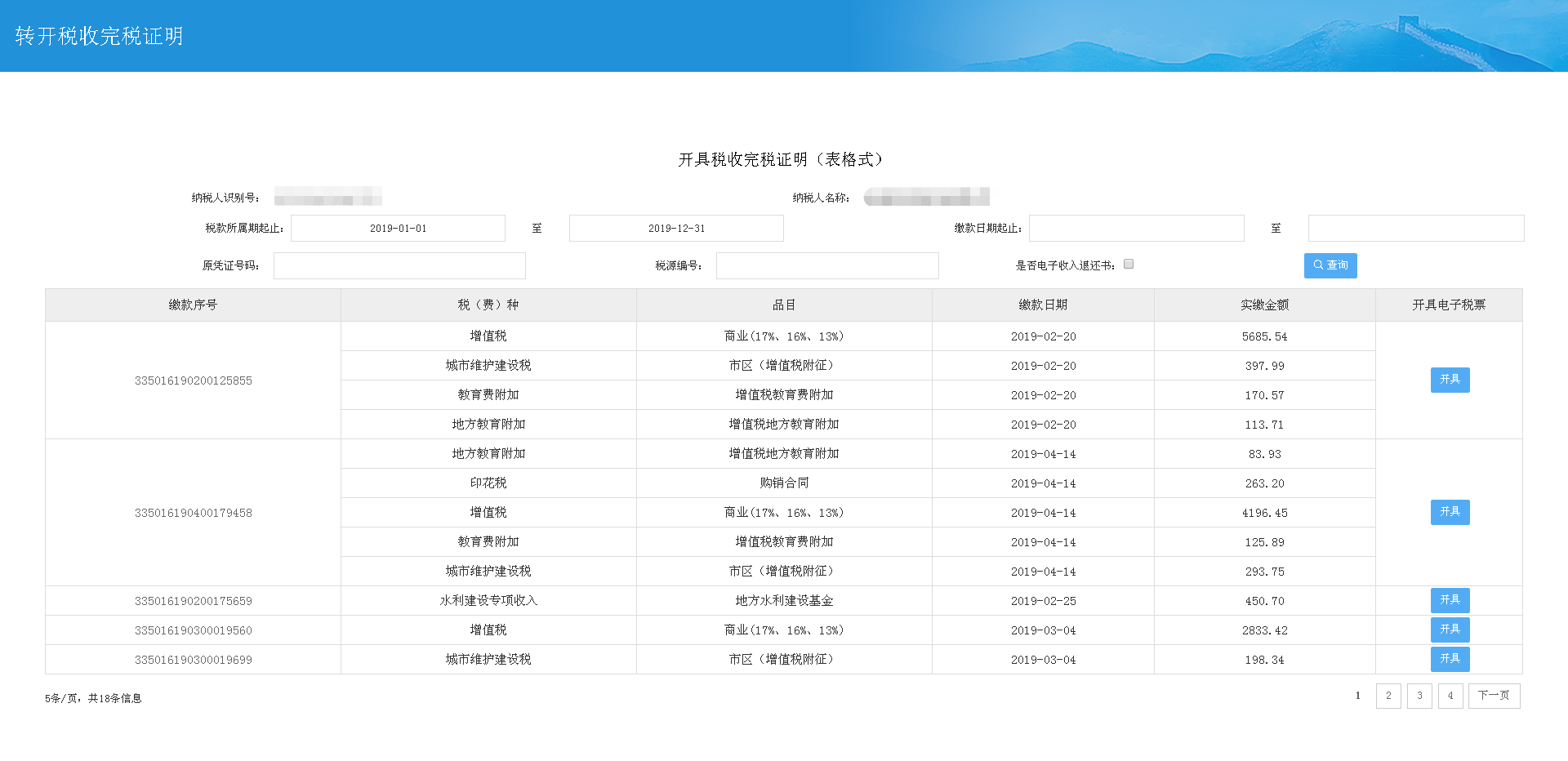The height and width of the screenshot is (761, 1568).
Task: Click amount 4196.45 cell
Action: point(1265,513)
